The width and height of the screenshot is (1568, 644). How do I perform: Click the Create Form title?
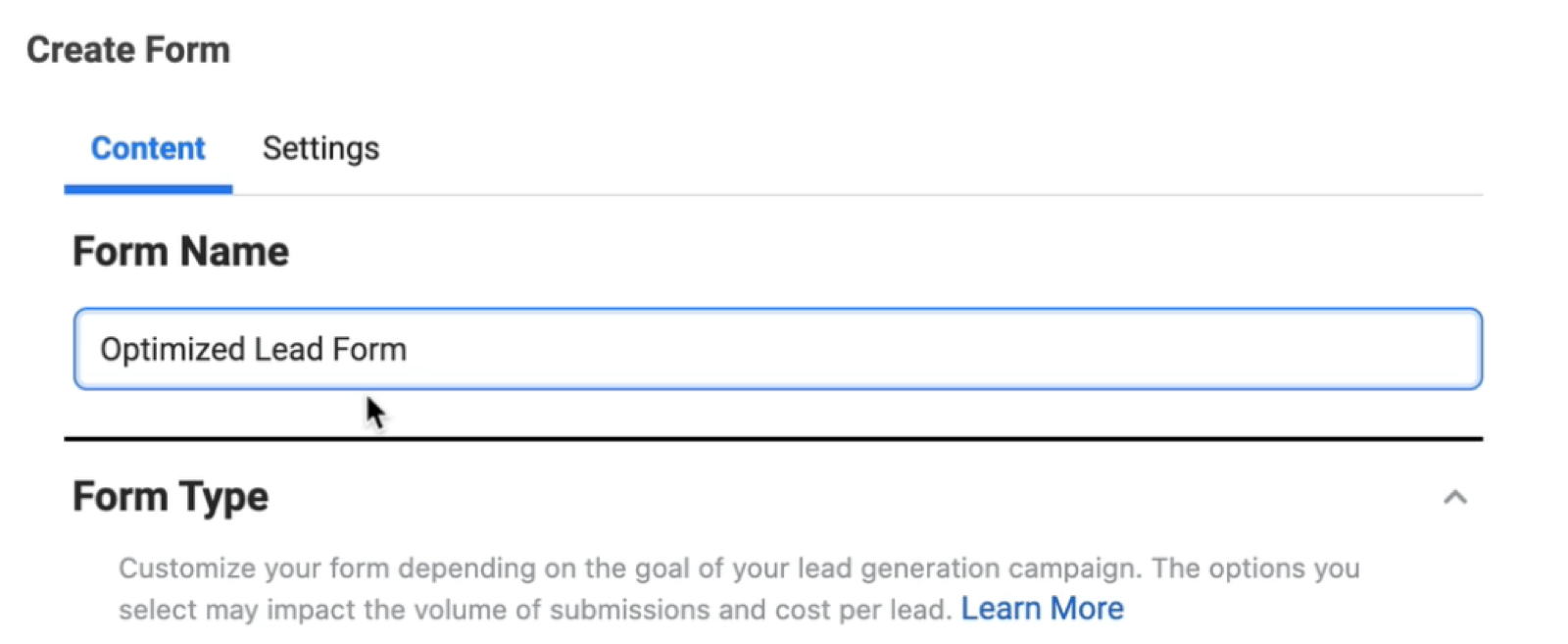(x=128, y=49)
